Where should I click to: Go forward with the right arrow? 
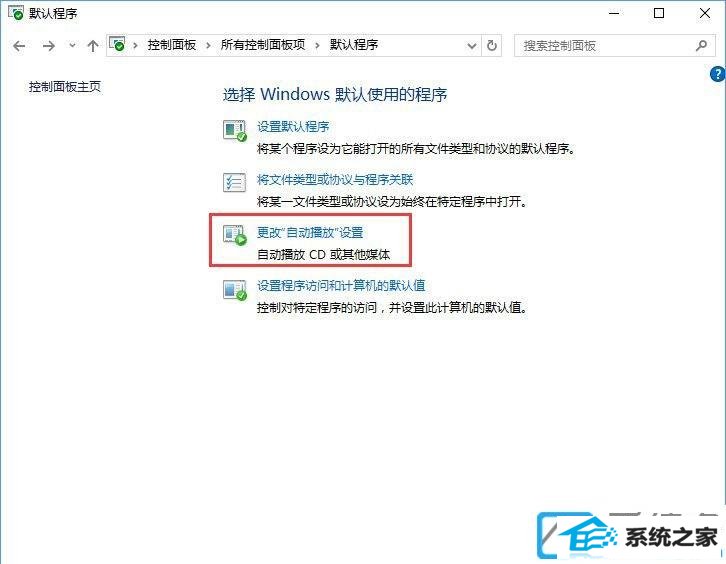[x=49, y=46]
